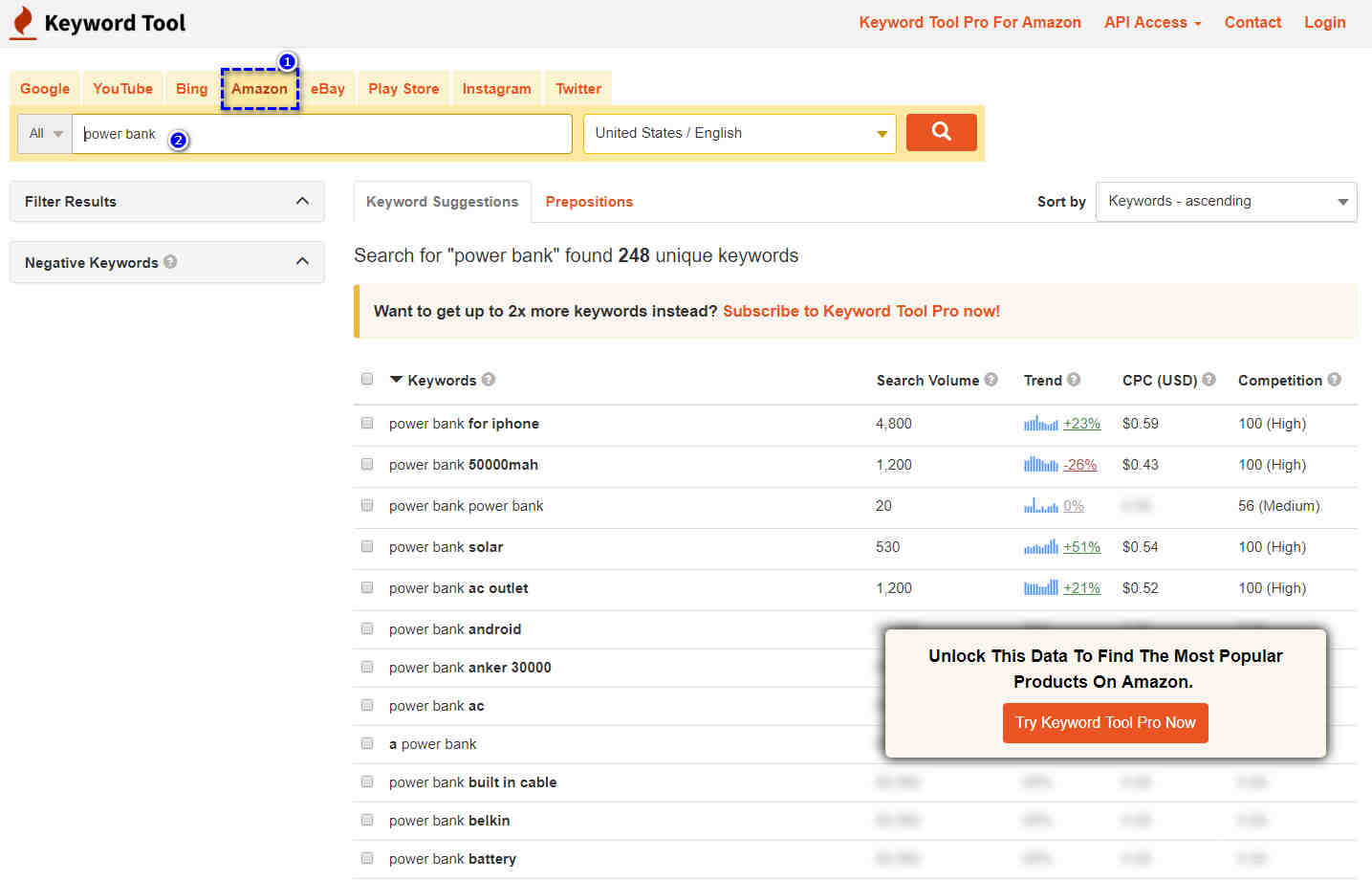Switch to the Twitter tab
This screenshot has height=880, width=1372.
[578, 88]
